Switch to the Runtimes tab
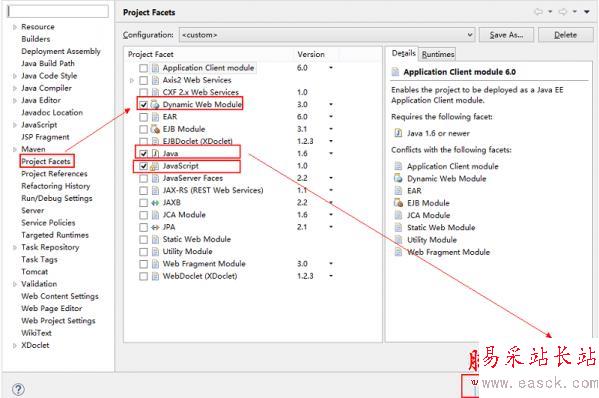This screenshot has height=398, width=599. (438, 54)
